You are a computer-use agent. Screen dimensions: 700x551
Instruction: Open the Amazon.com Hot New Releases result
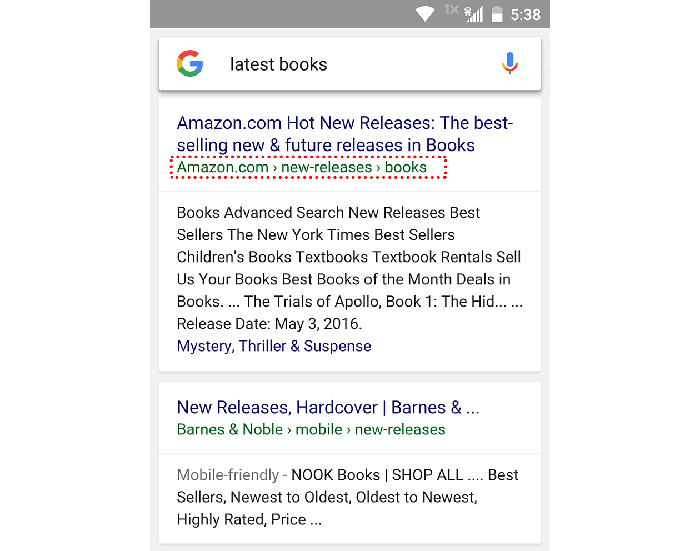[x=344, y=134]
